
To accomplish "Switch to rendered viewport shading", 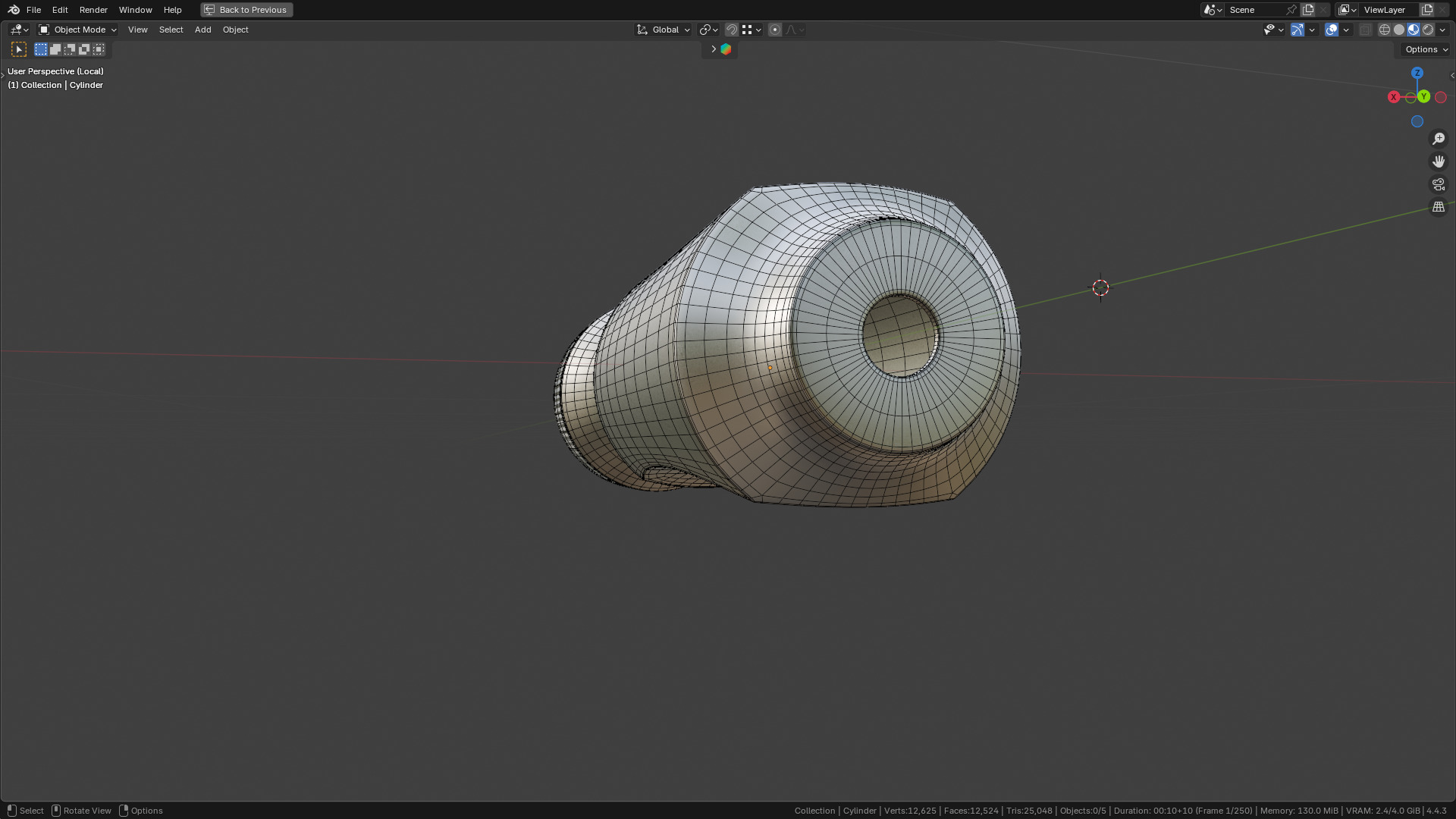I will coord(1428,30).
